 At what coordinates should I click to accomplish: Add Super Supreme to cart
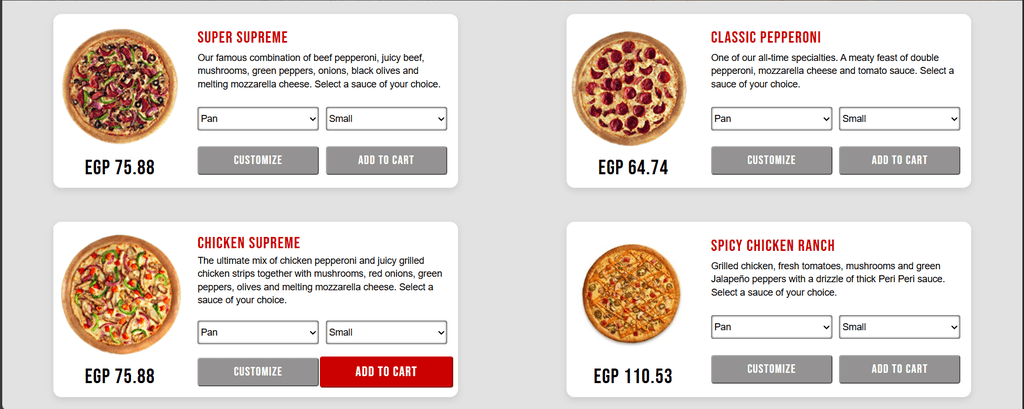coord(386,160)
